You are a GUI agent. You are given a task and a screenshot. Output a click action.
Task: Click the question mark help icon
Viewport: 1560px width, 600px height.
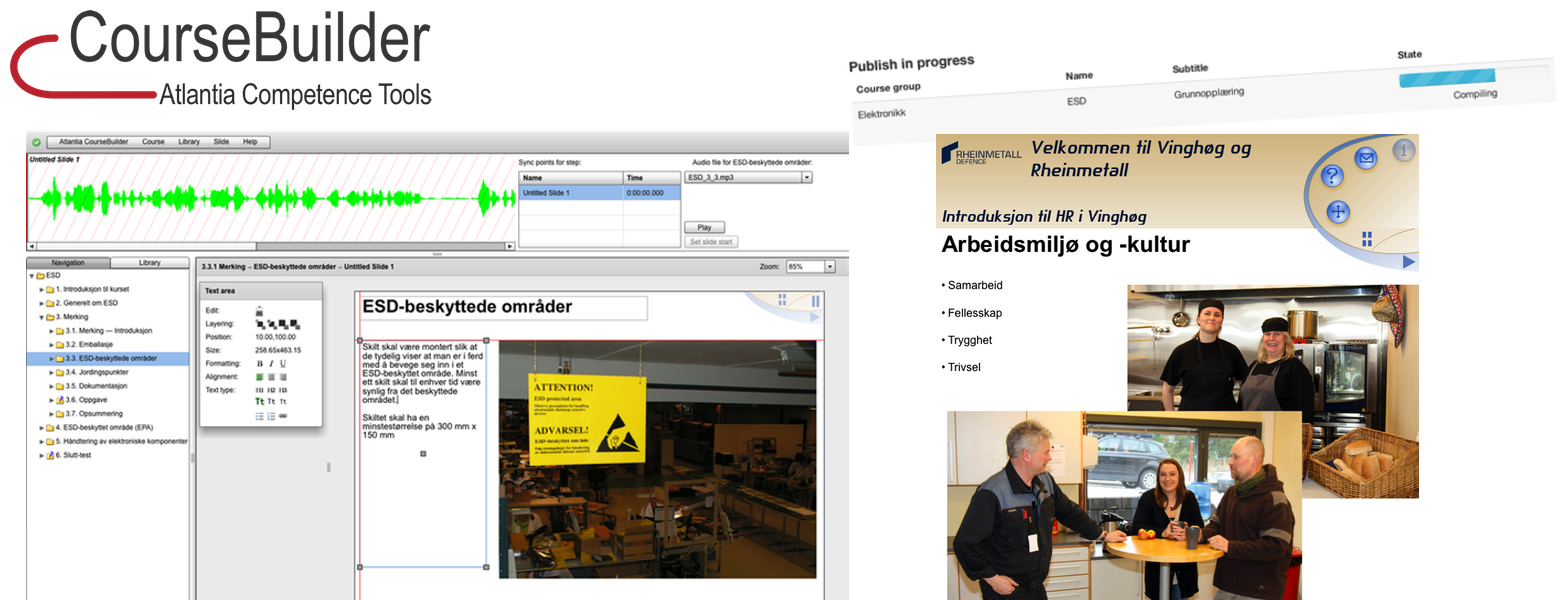pyautogui.click(x=1332, y=177)
